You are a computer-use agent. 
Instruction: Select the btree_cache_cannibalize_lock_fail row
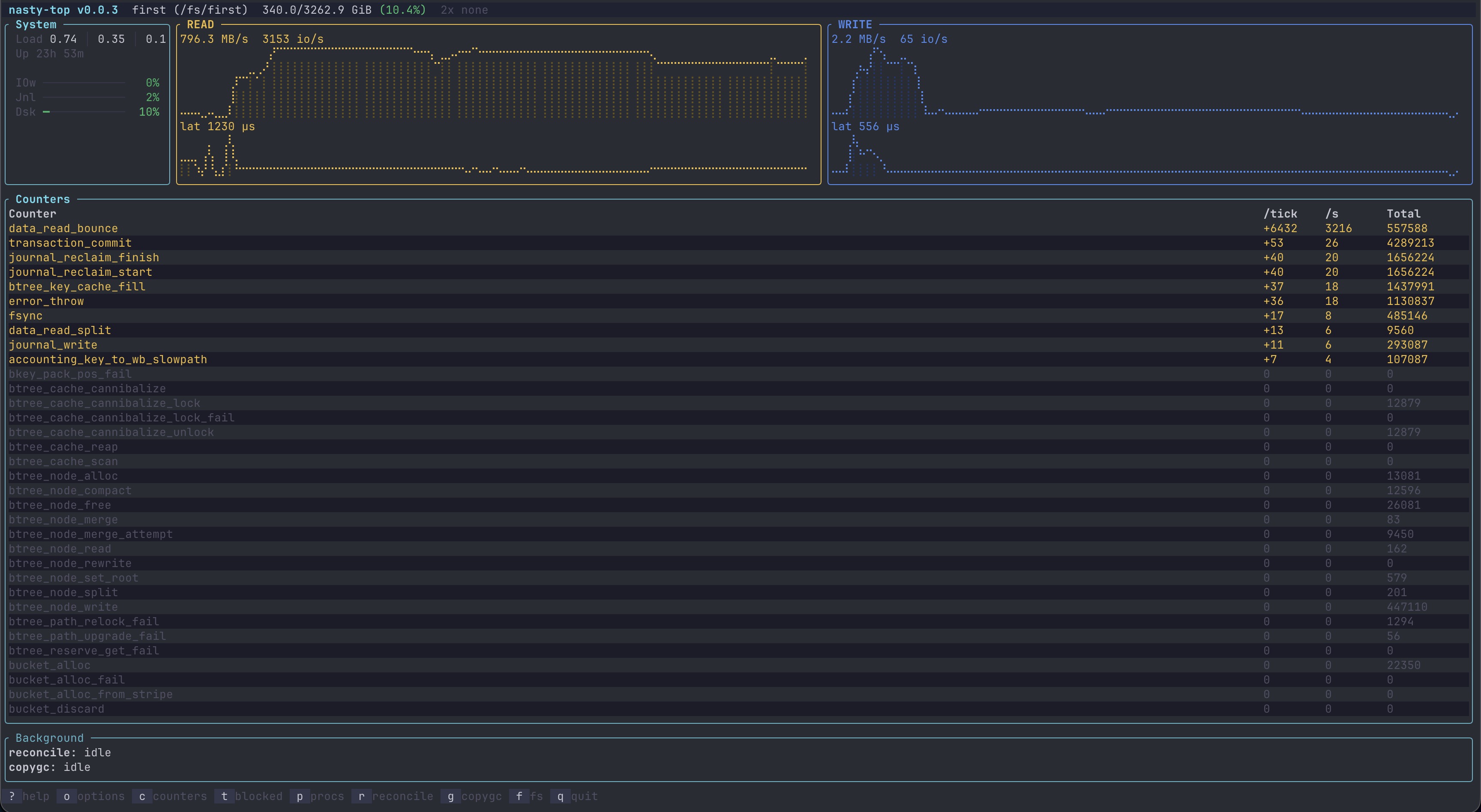click(x=738, y=418)
